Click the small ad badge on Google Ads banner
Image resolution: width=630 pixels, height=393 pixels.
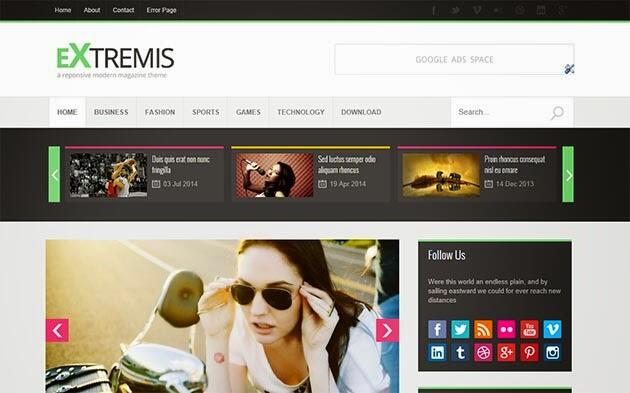pos(569,69)
